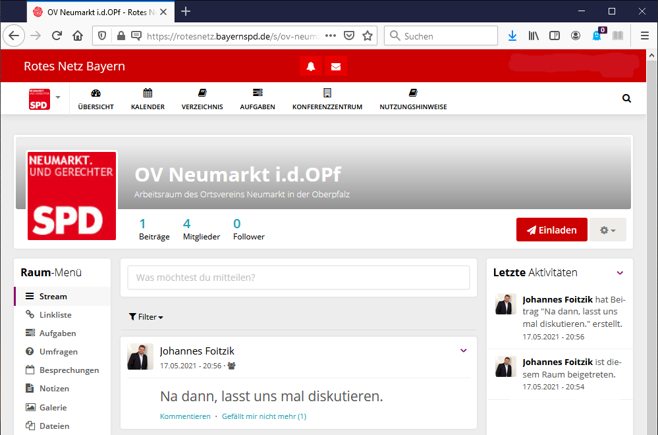Viewport: 658px width, 435px height.
Task: Click the URL address bar
Action: (x=232, y=36)
